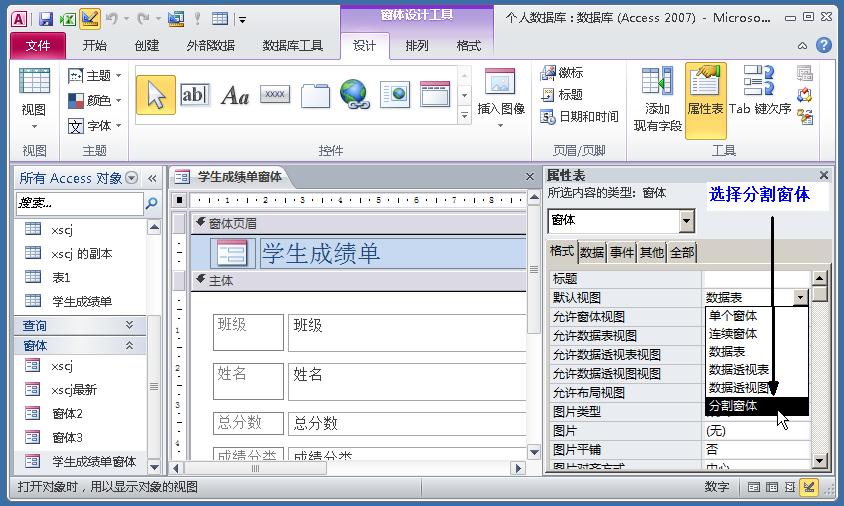This screenshot has height=506, width=844.
Task: Choose 单个窗体 single form option
Action: coord(756,315)
